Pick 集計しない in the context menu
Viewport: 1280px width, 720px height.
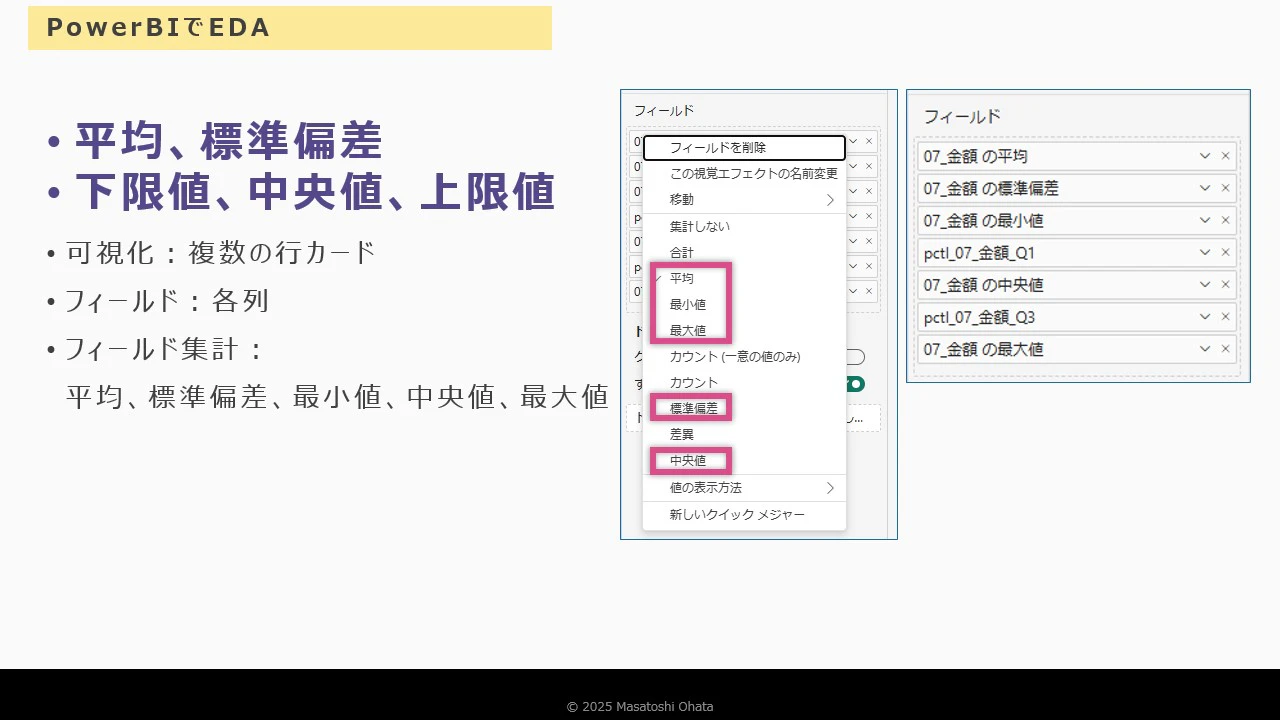(x=744, y=227)
